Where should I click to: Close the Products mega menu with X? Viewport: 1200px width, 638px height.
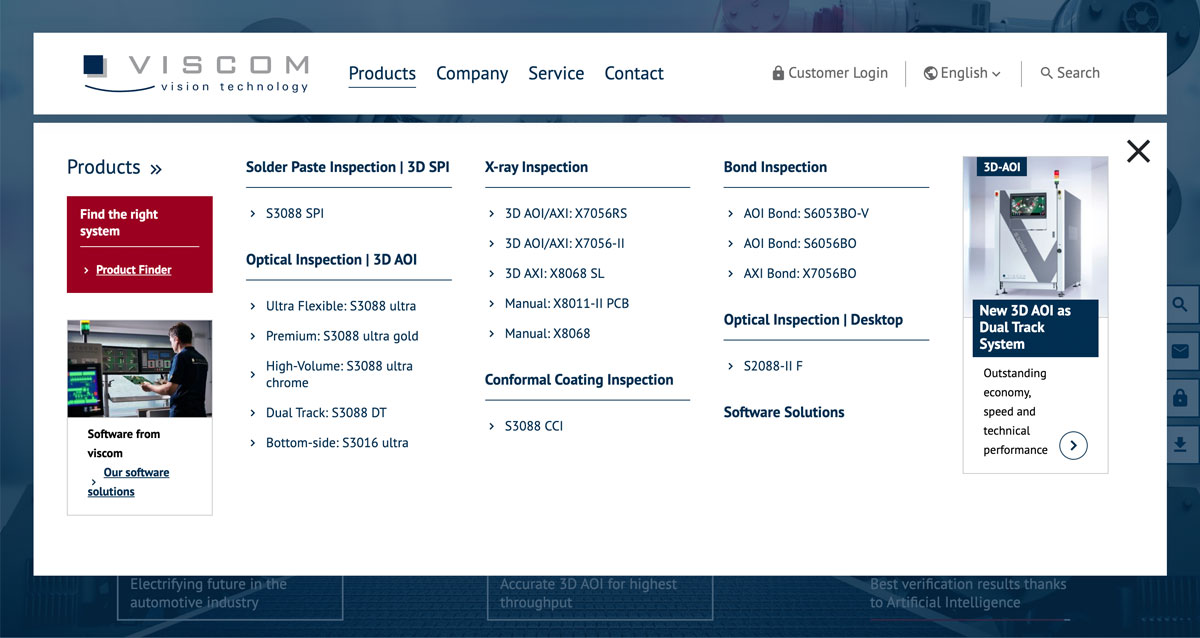click(1138, 151)
